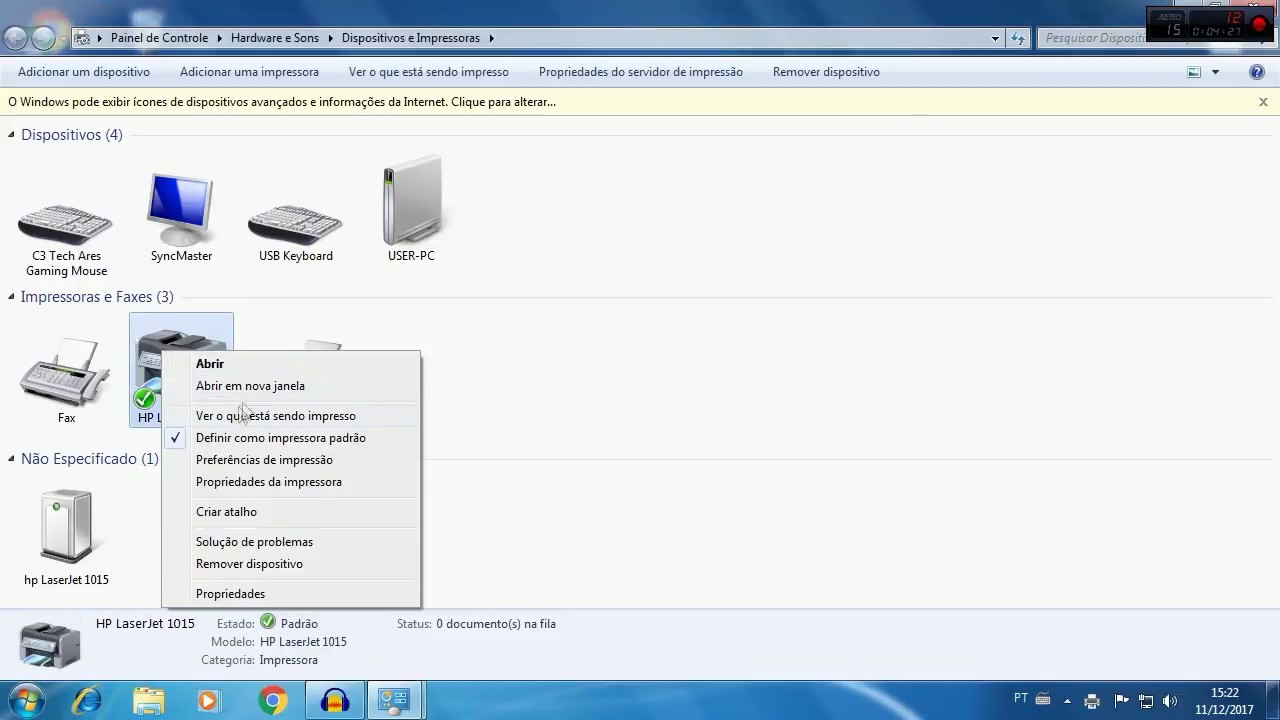This screenshot has height=720, width=1280.
Task: Expand the address bar history dropdown
Action: click(x=995, y=38)
